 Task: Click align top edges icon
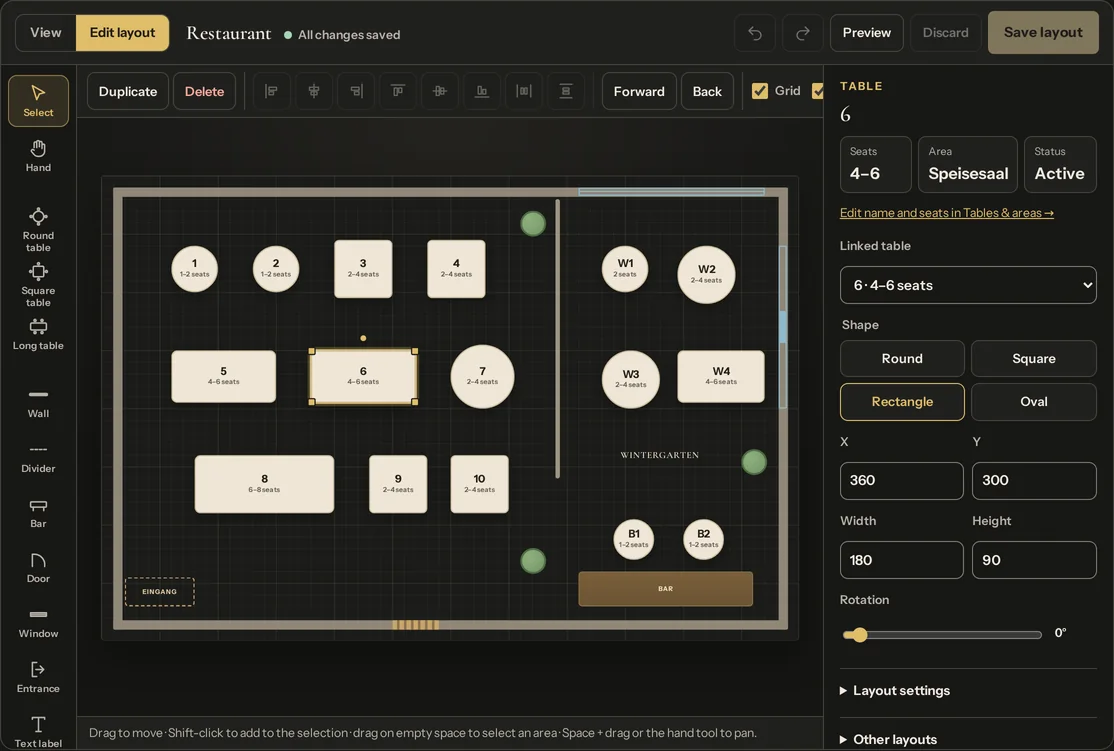coord(398,91)
